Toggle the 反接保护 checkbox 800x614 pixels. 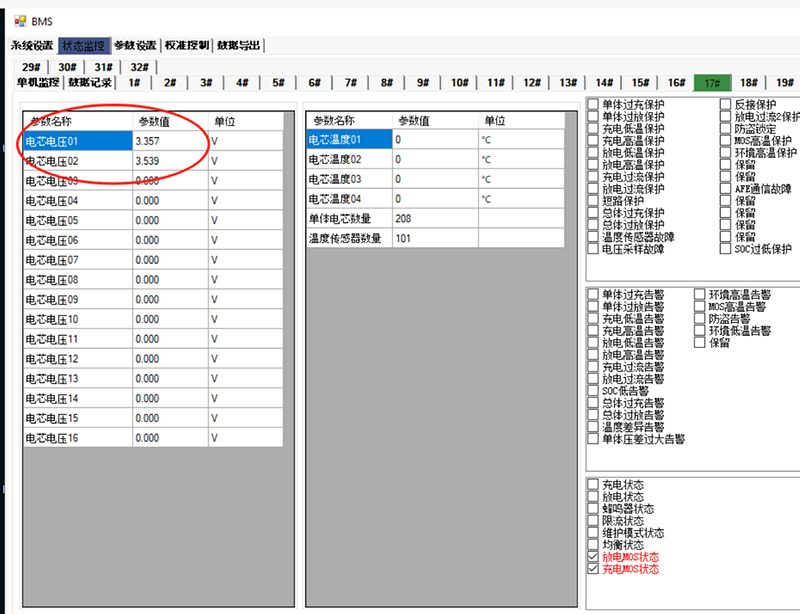[726, 105]
